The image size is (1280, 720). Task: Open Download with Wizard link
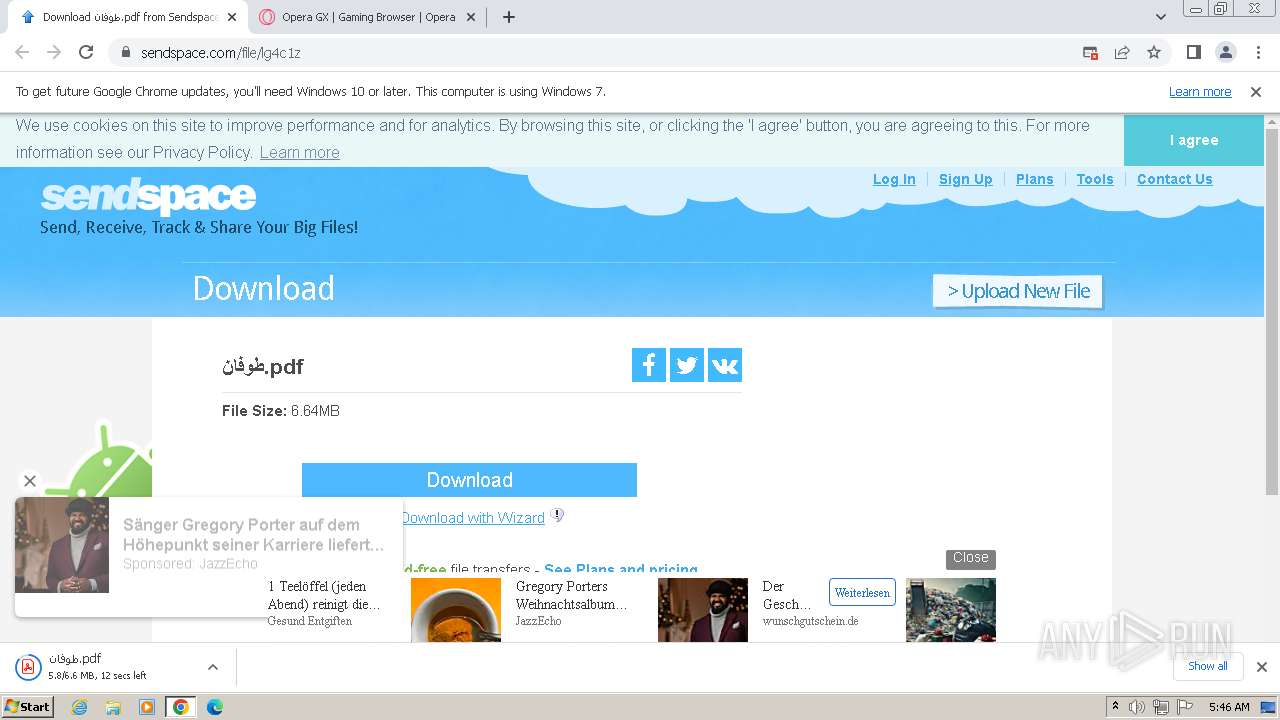pos(473,518)
